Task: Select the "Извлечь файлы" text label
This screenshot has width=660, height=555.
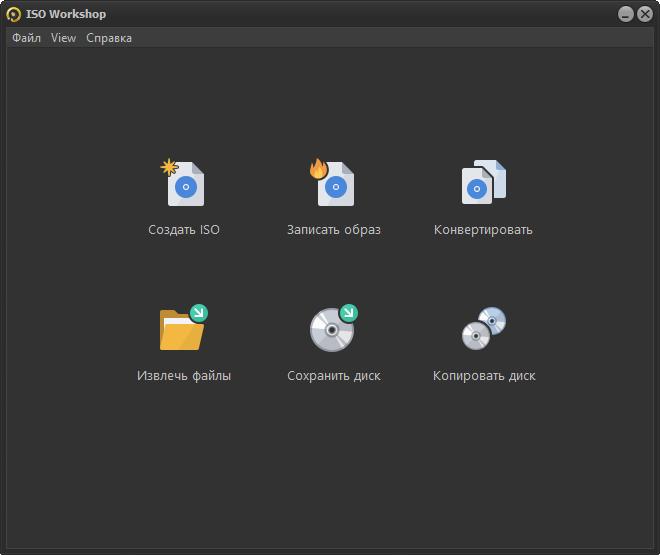Action: pyautogui.click(x=184, y=376)
